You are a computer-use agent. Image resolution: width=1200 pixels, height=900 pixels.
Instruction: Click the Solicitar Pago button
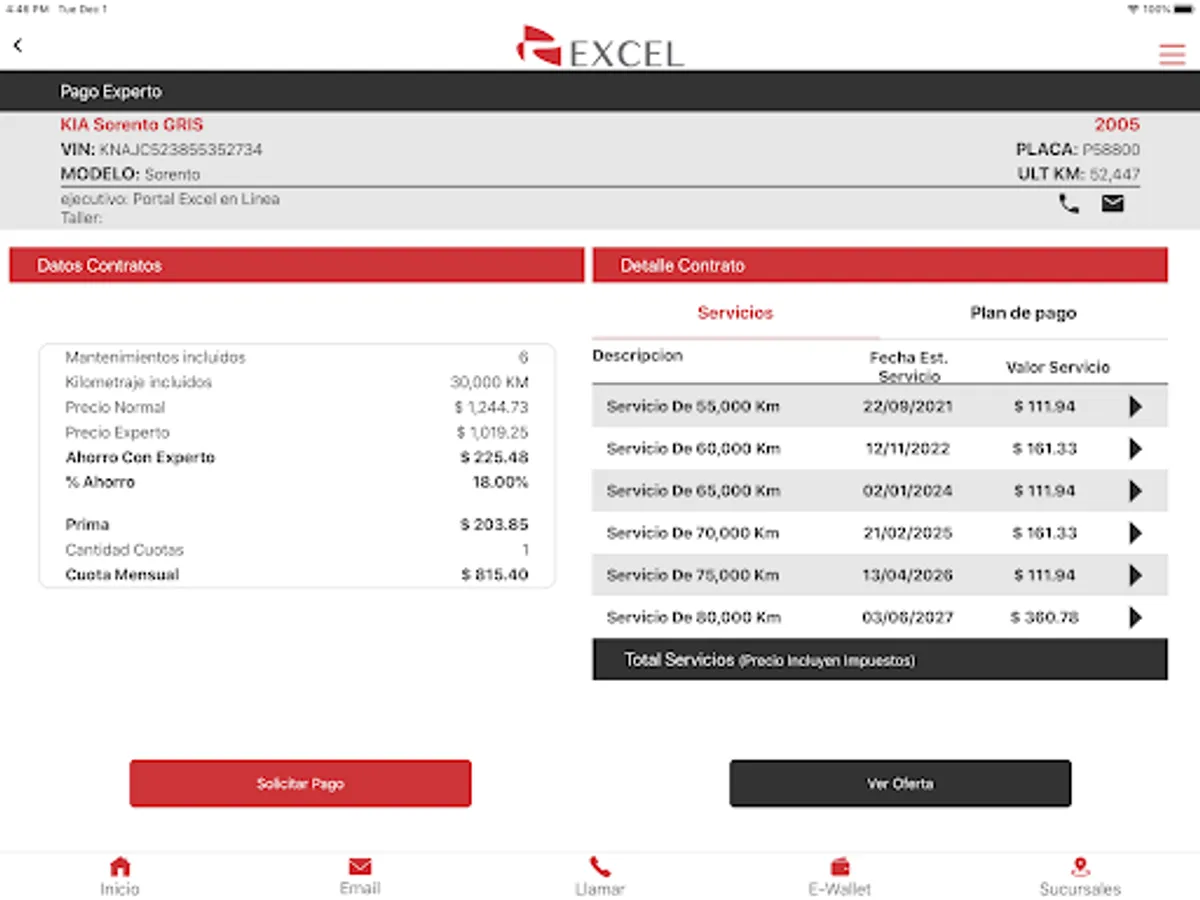(x=300, y=783)
